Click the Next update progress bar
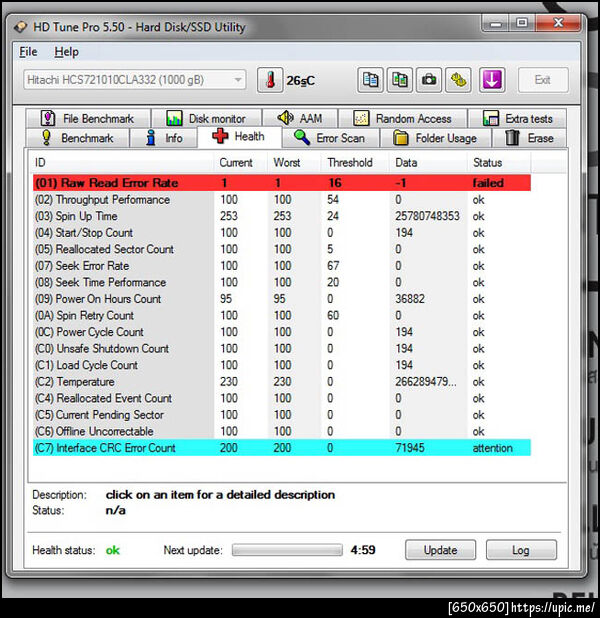Viewport: 600px width, 618px height. [x=287, y=550]
